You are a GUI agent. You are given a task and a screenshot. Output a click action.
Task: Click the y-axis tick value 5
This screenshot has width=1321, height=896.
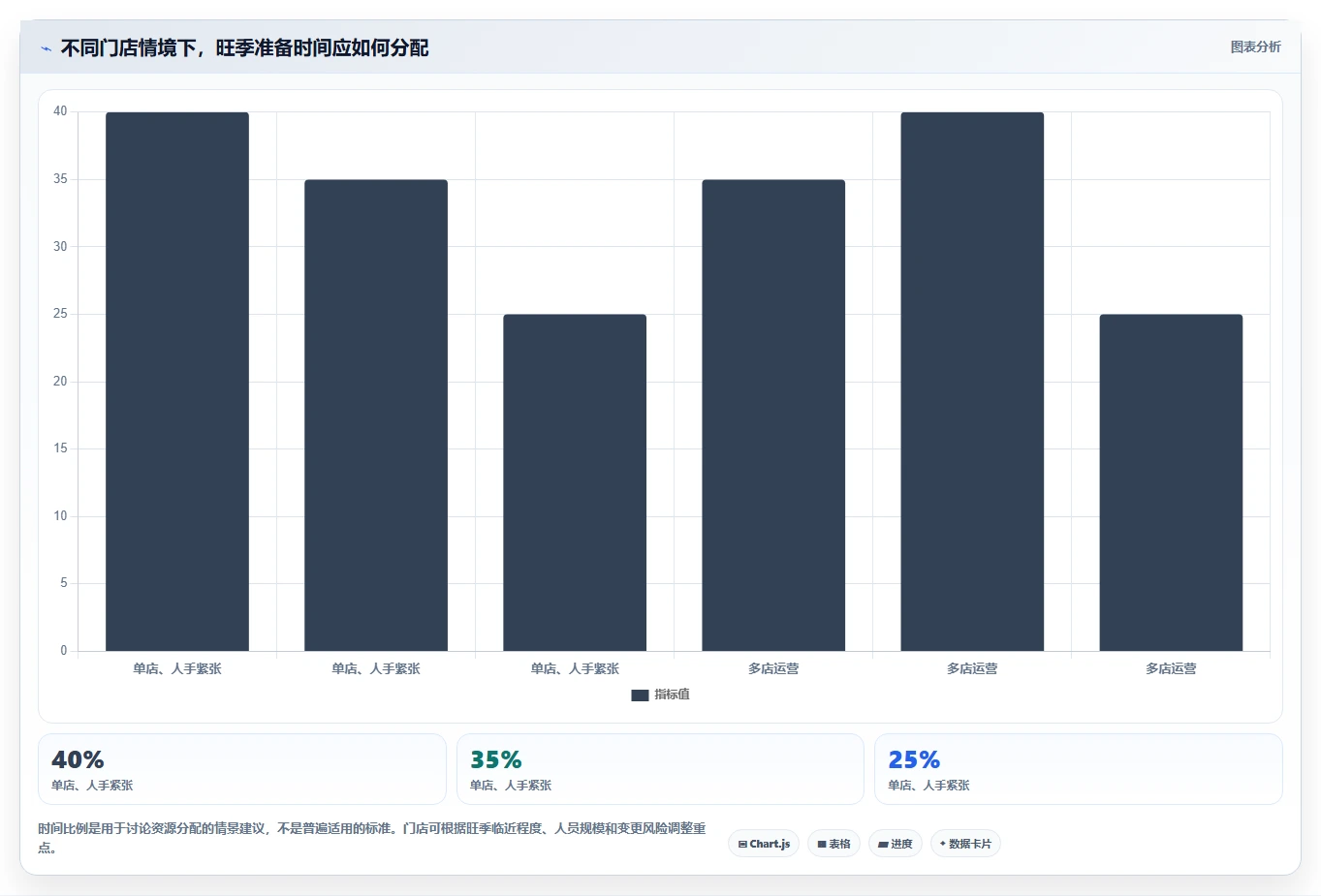(x=64, y=583)
